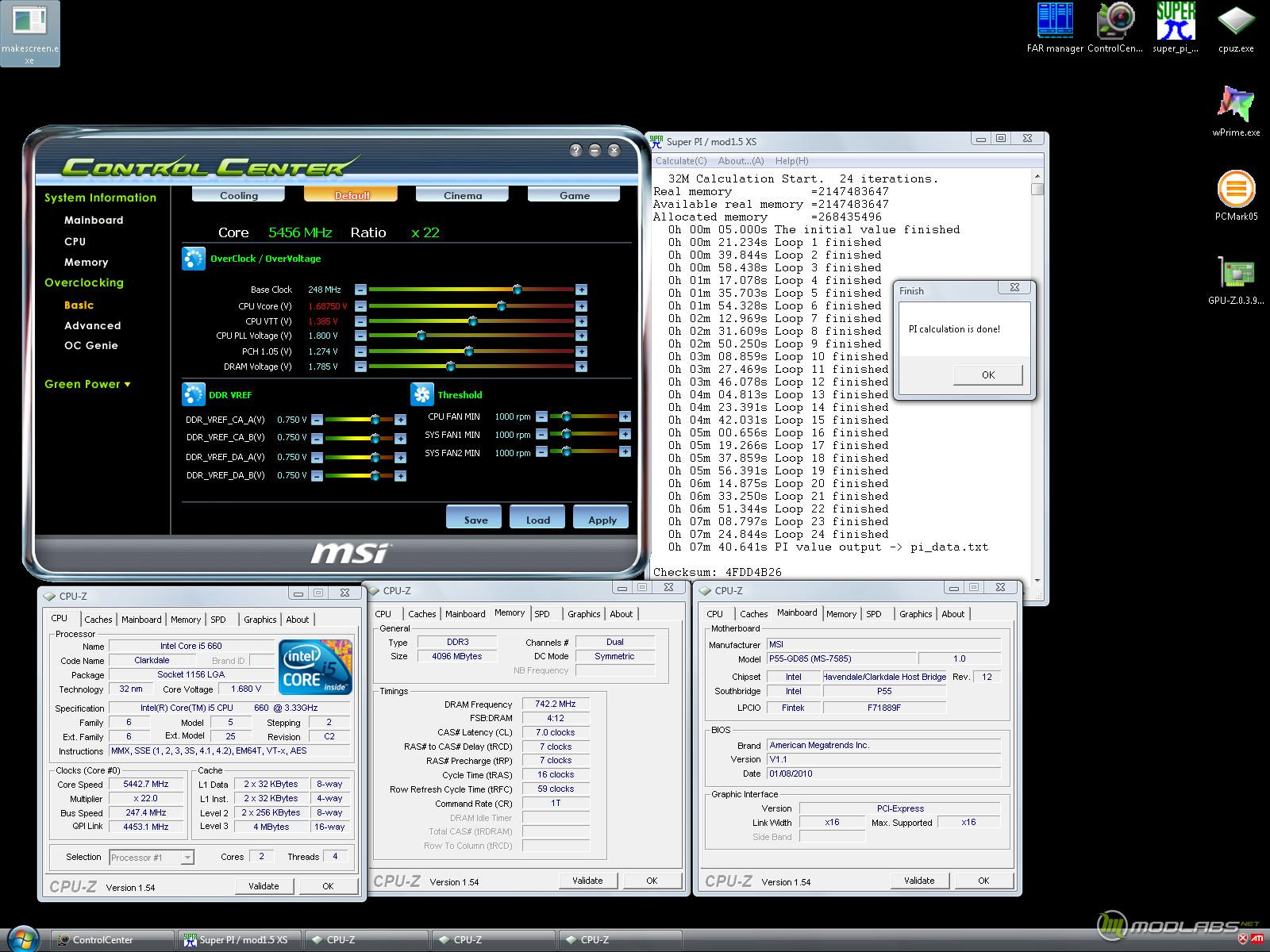The image size is (1270, 952).
Task: Open Processor #1 selection dropdown
Action: (187, 858)
